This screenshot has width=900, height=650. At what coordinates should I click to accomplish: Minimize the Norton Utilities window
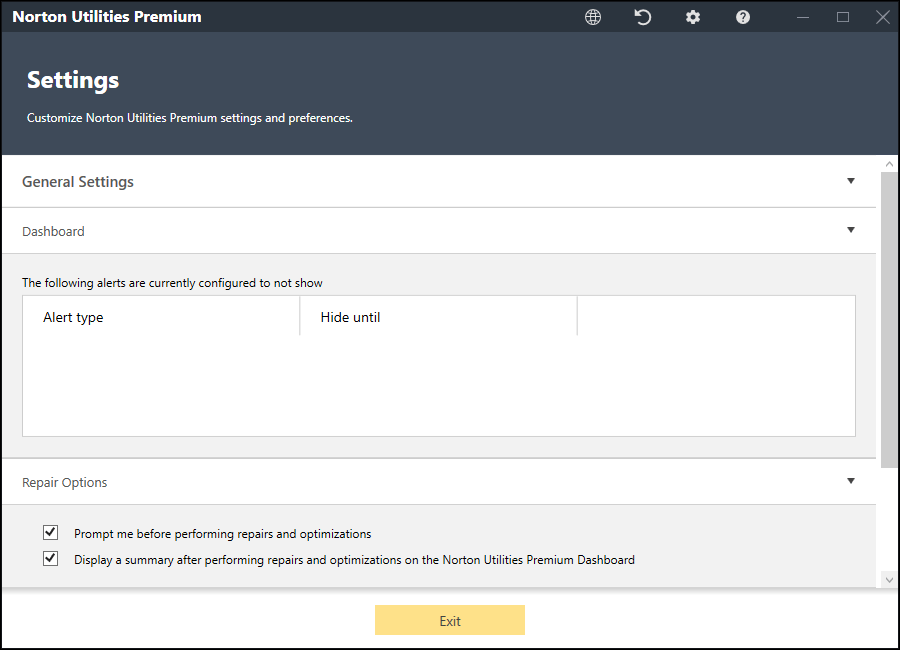(803, 17)
